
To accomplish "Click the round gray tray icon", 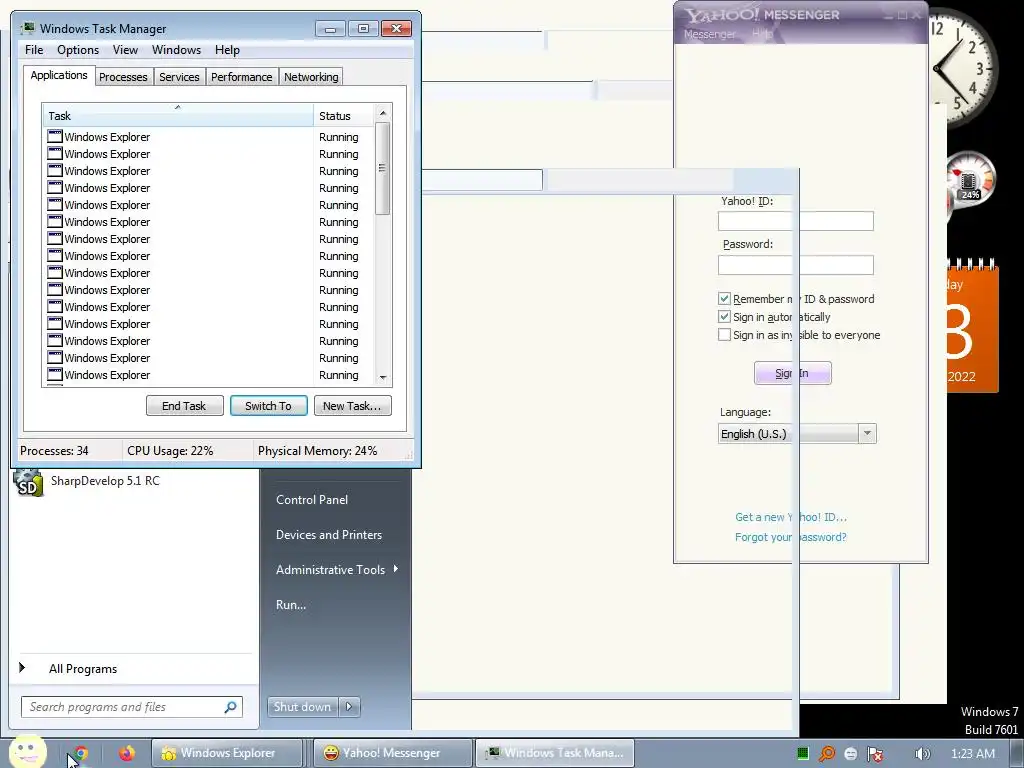I will click(850, 754).
